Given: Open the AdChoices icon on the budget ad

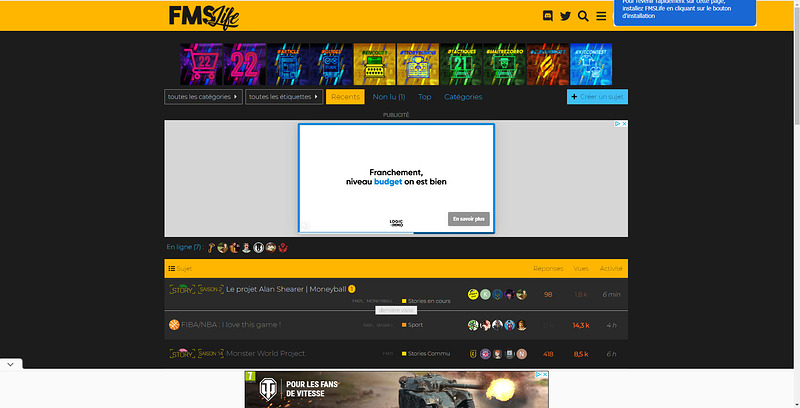Looking at the screenshot, I should tap(617, 123).
